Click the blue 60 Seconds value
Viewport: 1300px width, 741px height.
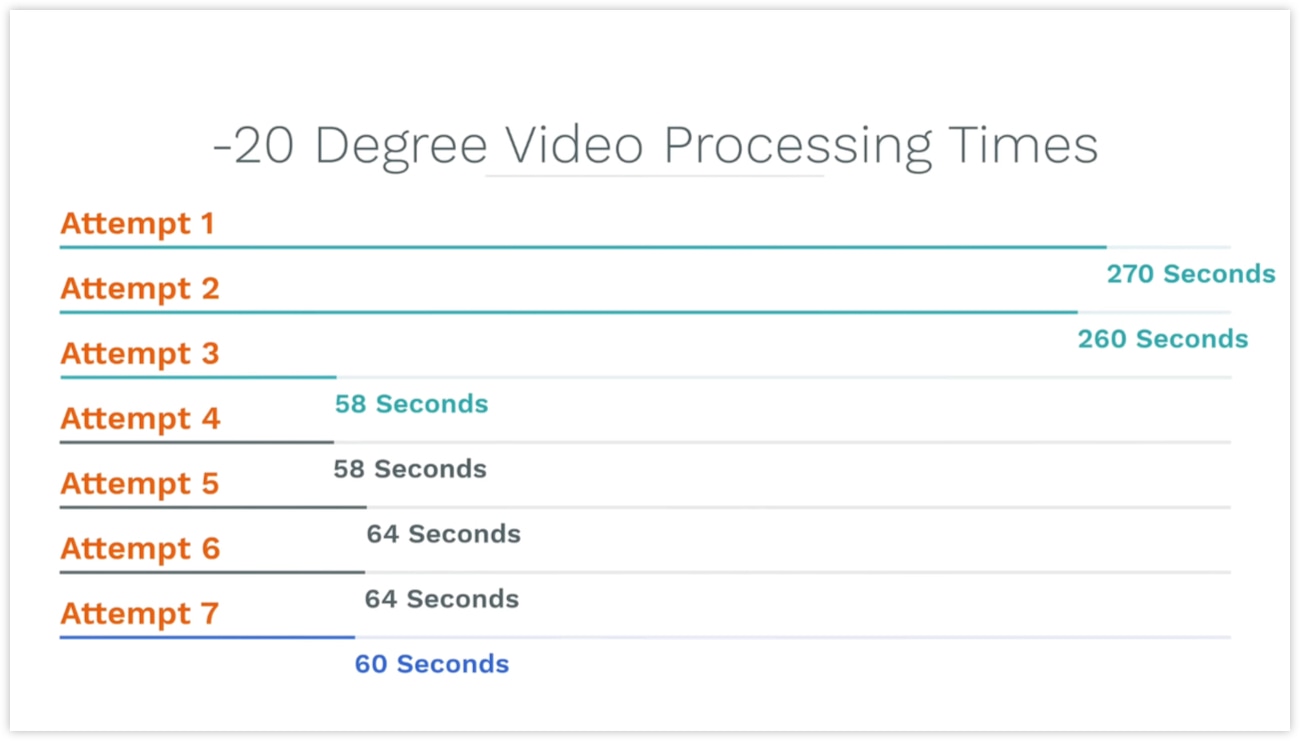point(432,664)
